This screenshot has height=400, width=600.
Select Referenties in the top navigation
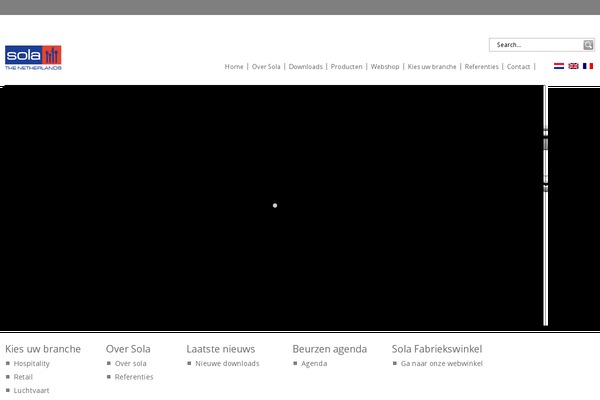(481, 67)
